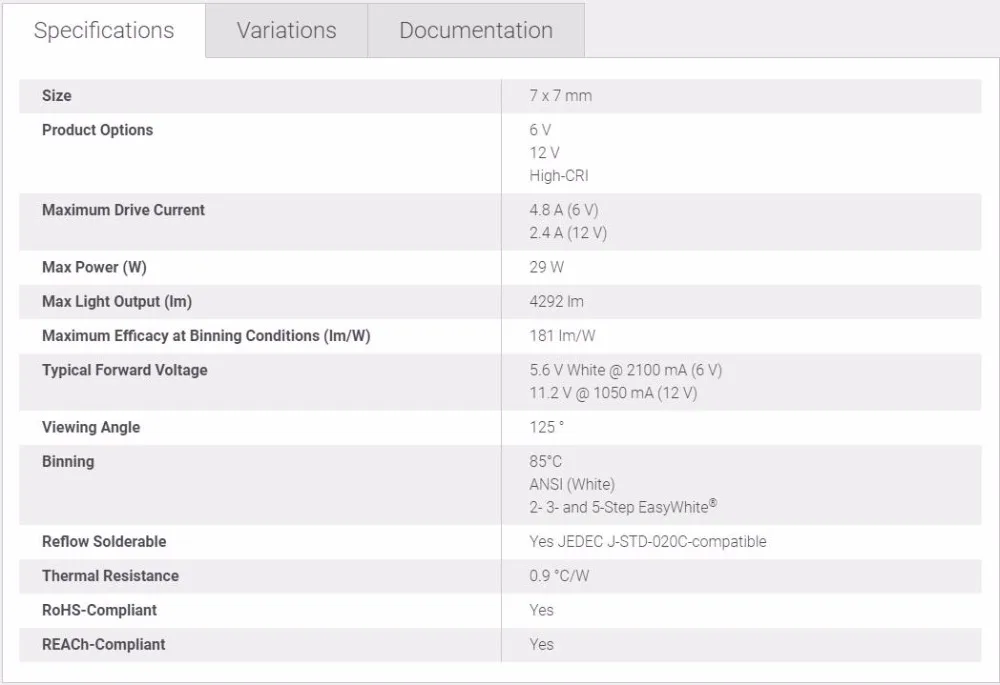Select the 'Max Light Output (lm)' label

(x=117, y=302)
